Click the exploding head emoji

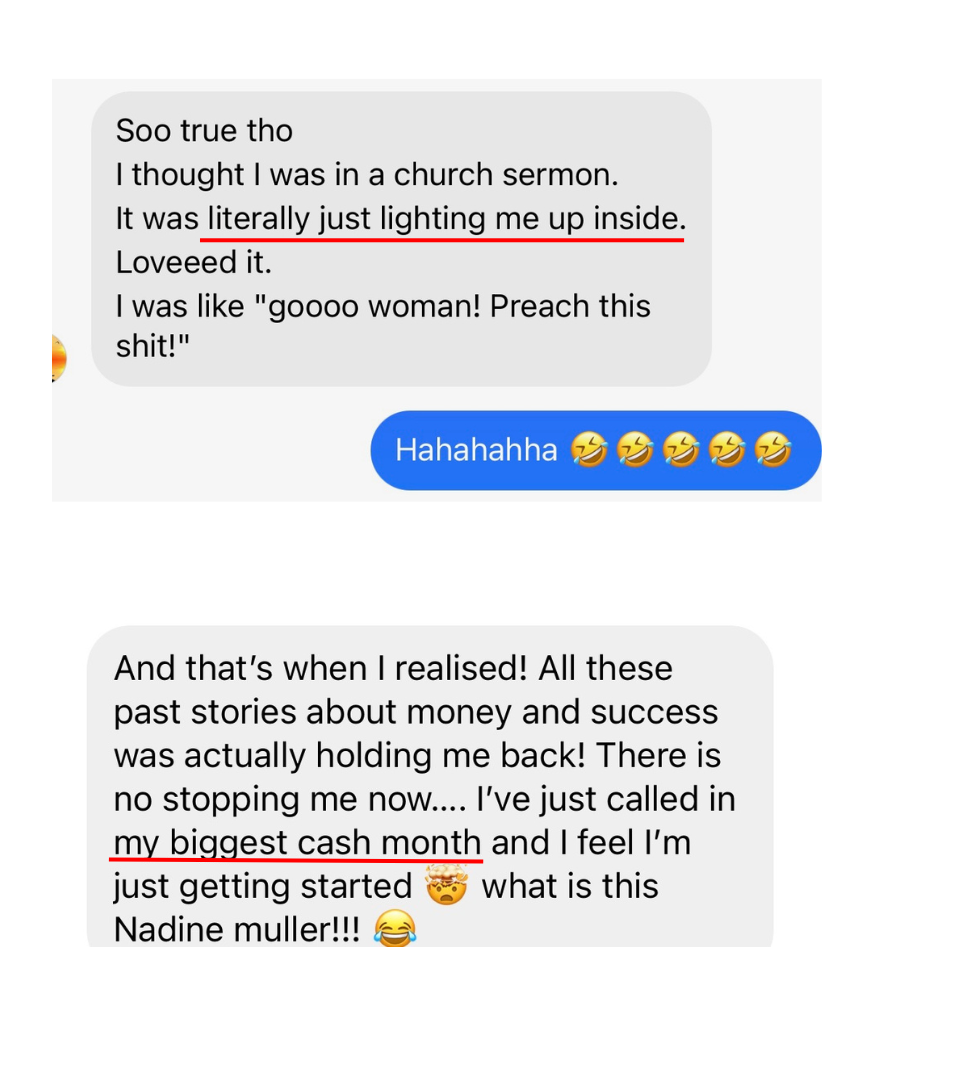click(446, 884)
